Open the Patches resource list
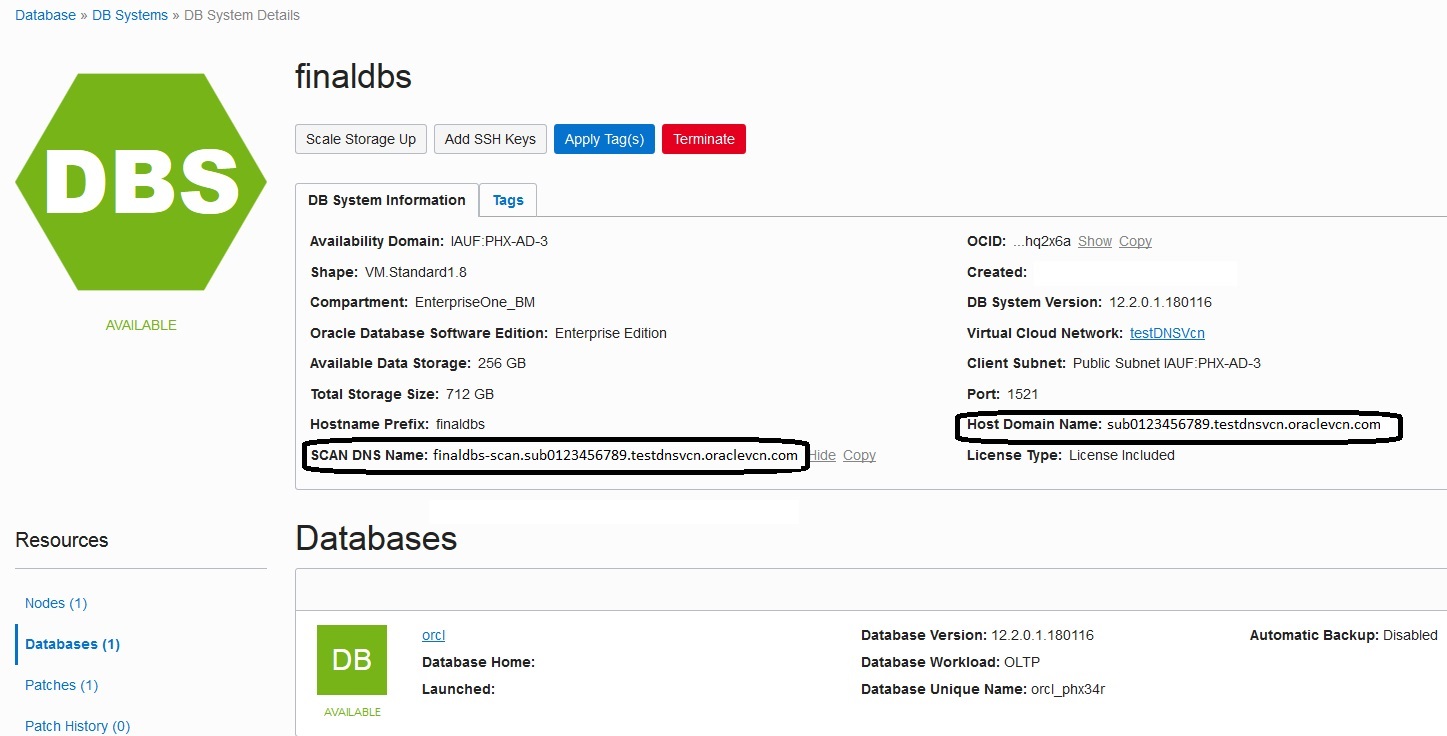 (60, 685)
